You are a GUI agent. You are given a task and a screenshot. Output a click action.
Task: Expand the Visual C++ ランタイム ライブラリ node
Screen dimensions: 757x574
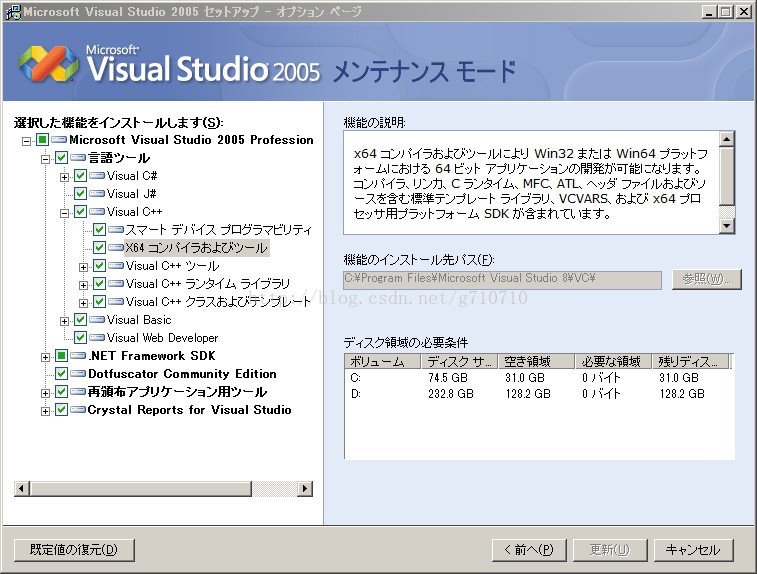pyautogui.click(x=83, y=285)
